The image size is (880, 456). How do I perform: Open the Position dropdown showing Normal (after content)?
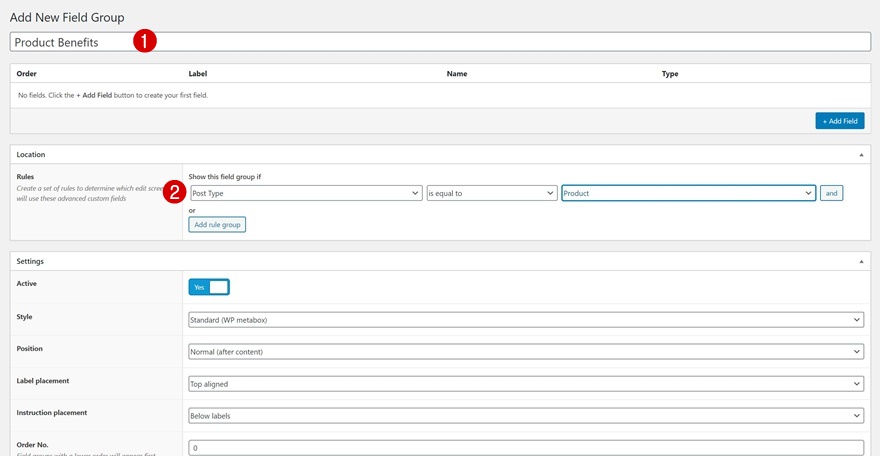pos(526,352)
